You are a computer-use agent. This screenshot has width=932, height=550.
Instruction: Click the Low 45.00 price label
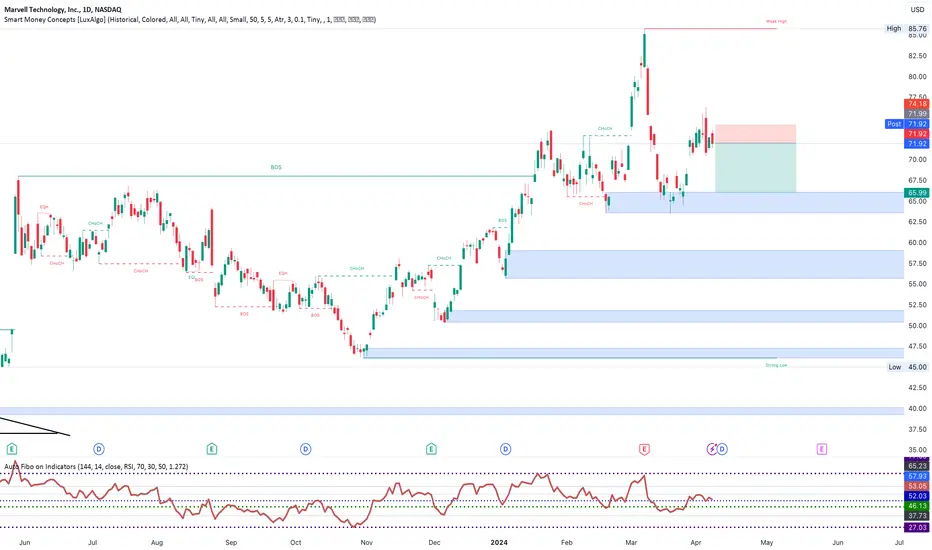907,367
